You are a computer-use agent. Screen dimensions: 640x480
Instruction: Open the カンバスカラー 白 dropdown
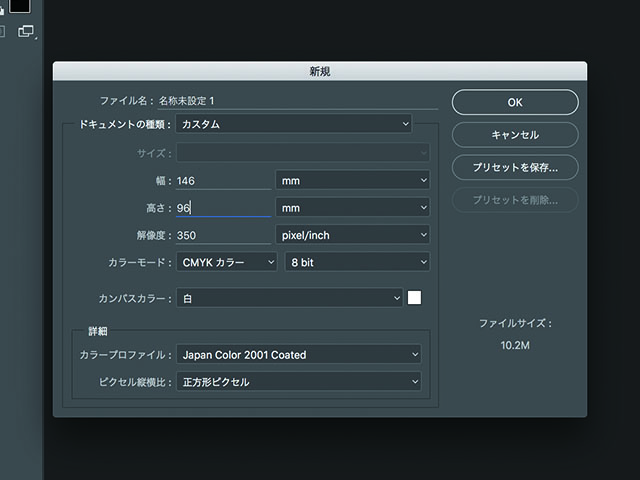[x=290, y=298]
